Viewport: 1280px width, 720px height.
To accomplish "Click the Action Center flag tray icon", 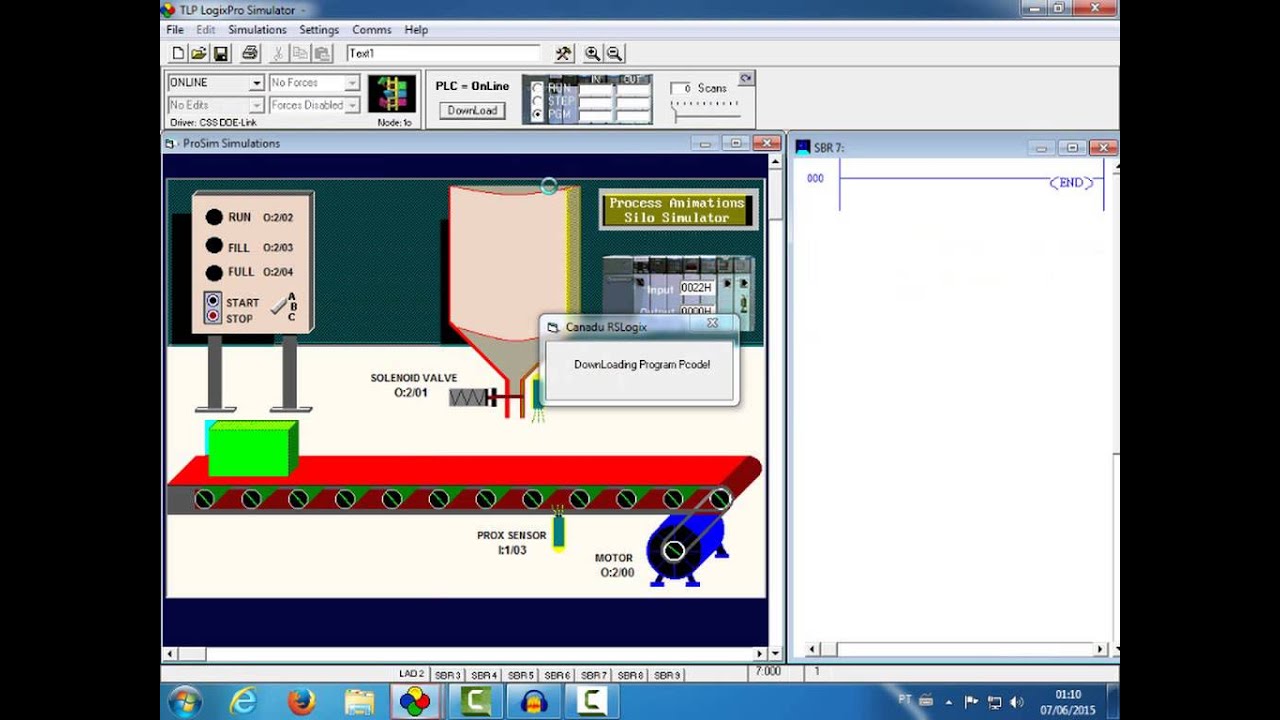I will [971, 702].
